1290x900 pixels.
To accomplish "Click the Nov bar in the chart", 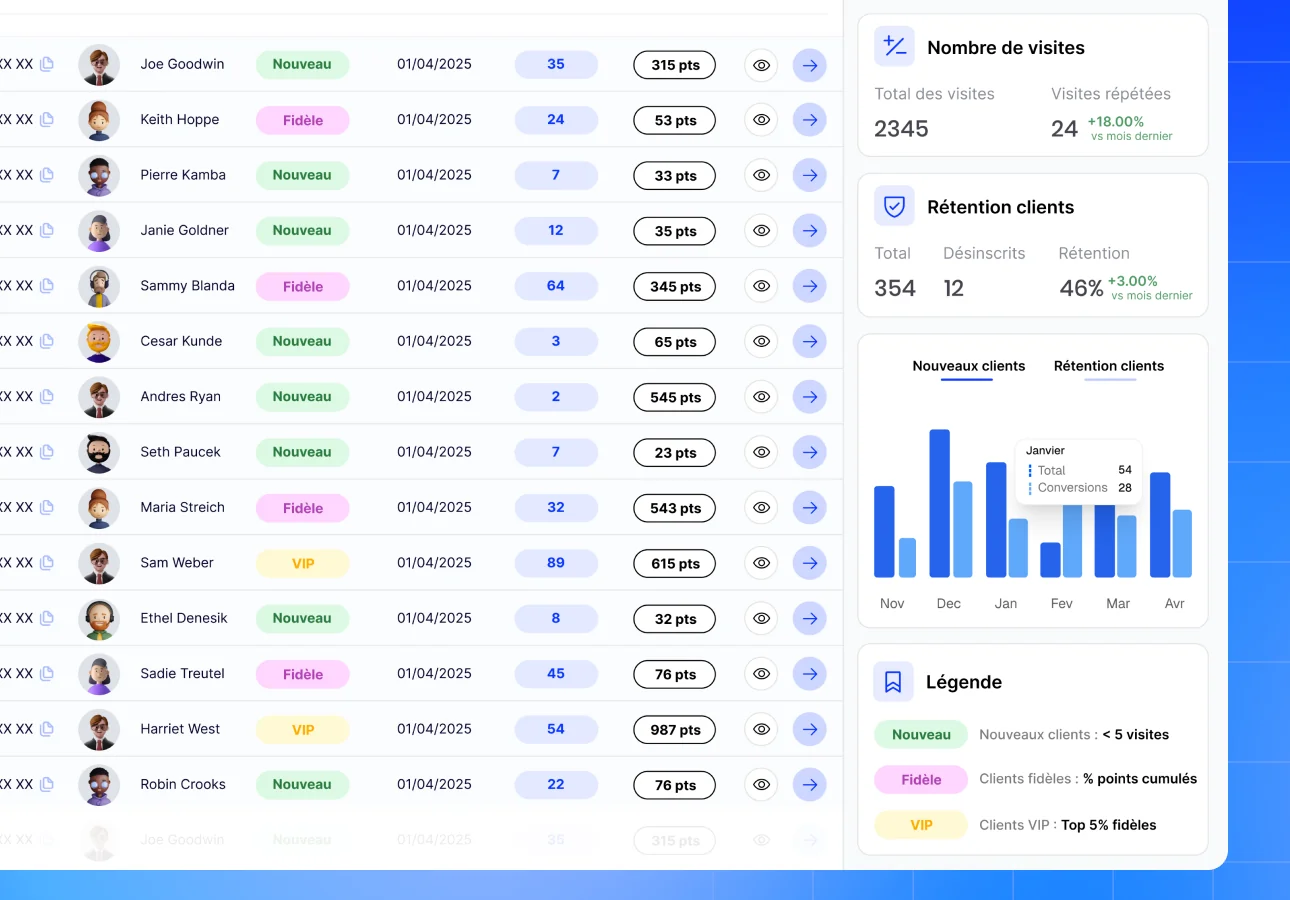I will 884,532.
